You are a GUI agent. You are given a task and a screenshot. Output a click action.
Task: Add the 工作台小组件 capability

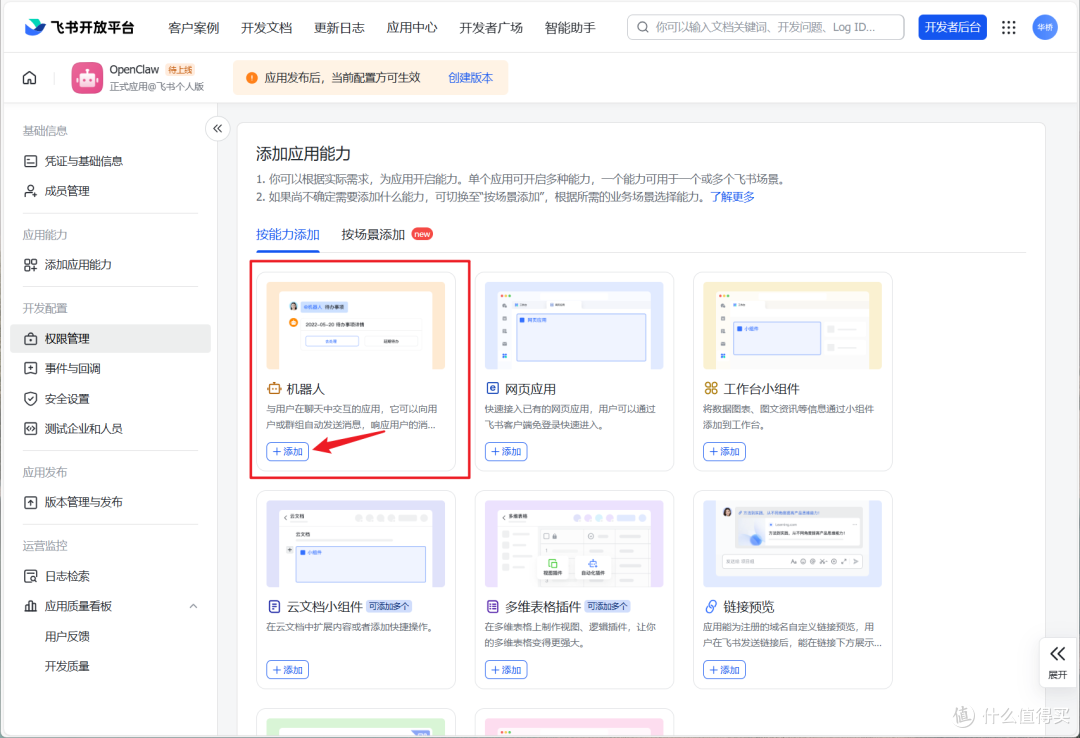tap(724, 451)
